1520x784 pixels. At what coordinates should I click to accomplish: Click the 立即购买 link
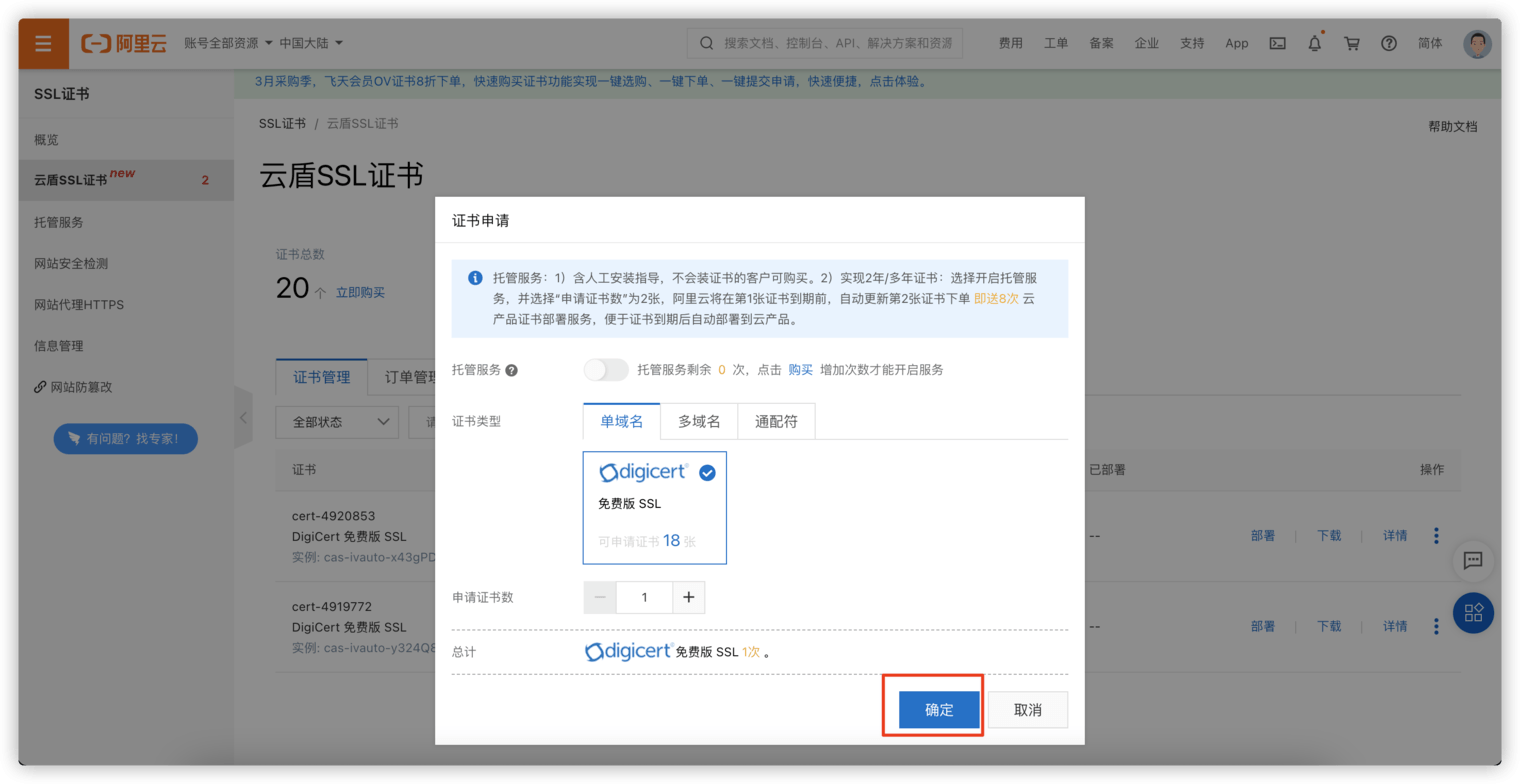[360, 293]
